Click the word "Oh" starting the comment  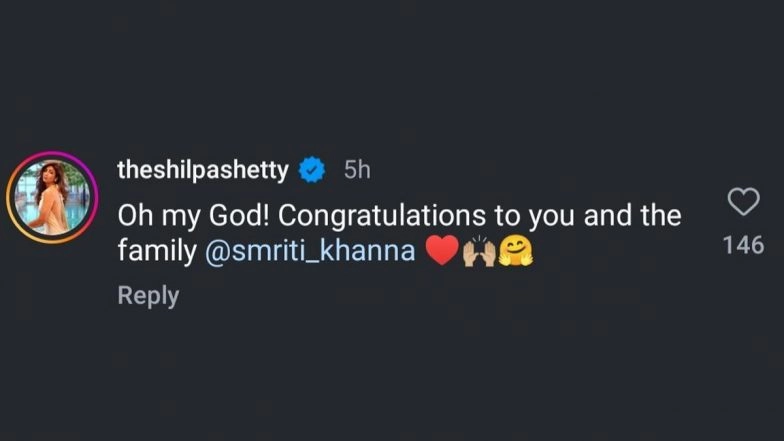[x=132, y=215]
